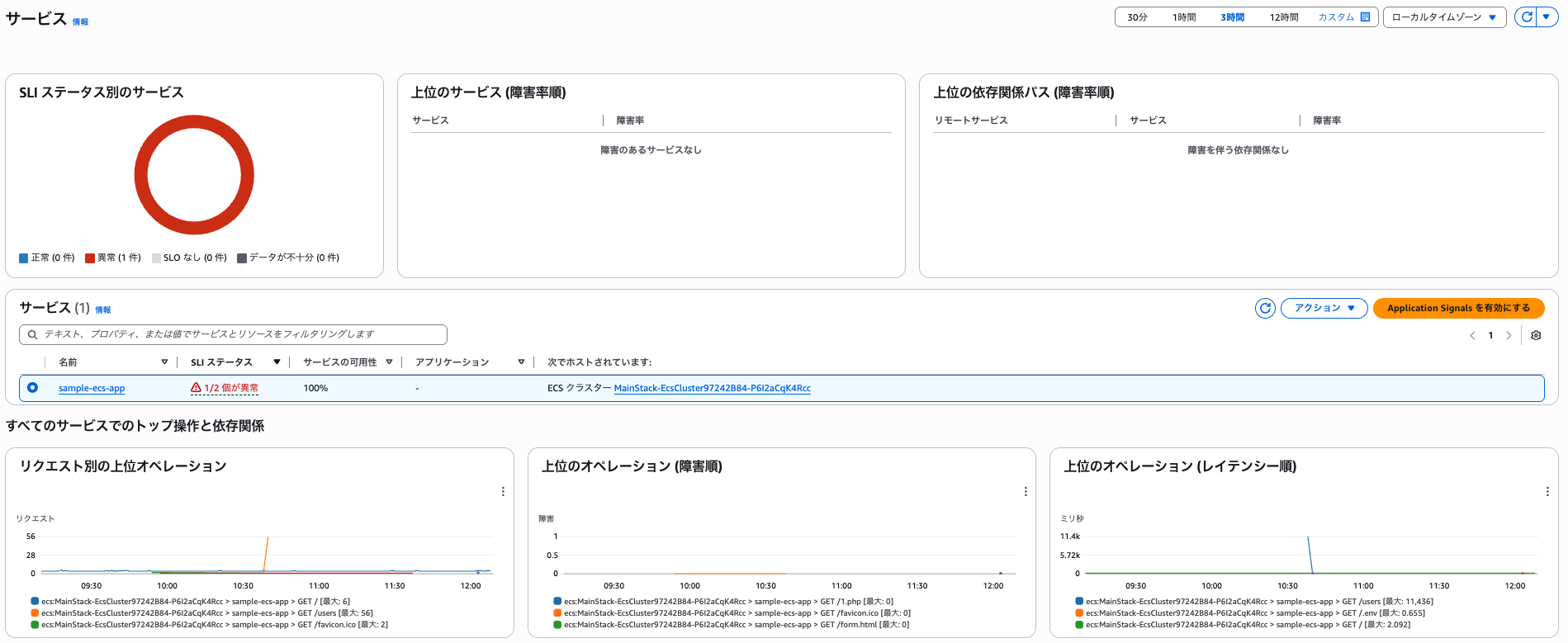The image size is (1568, 643).
Task: Toggle GET /users [最大: 56] legend series
Action: (201, 613)
